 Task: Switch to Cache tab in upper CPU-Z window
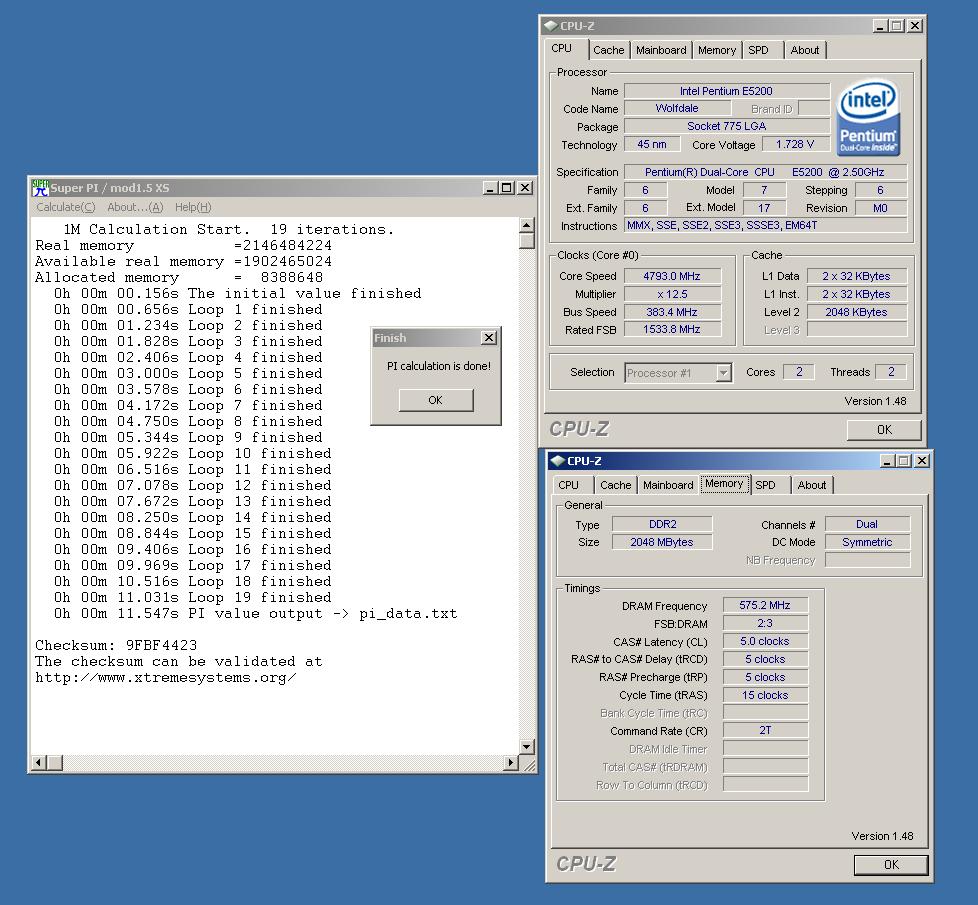coord(609,50)
